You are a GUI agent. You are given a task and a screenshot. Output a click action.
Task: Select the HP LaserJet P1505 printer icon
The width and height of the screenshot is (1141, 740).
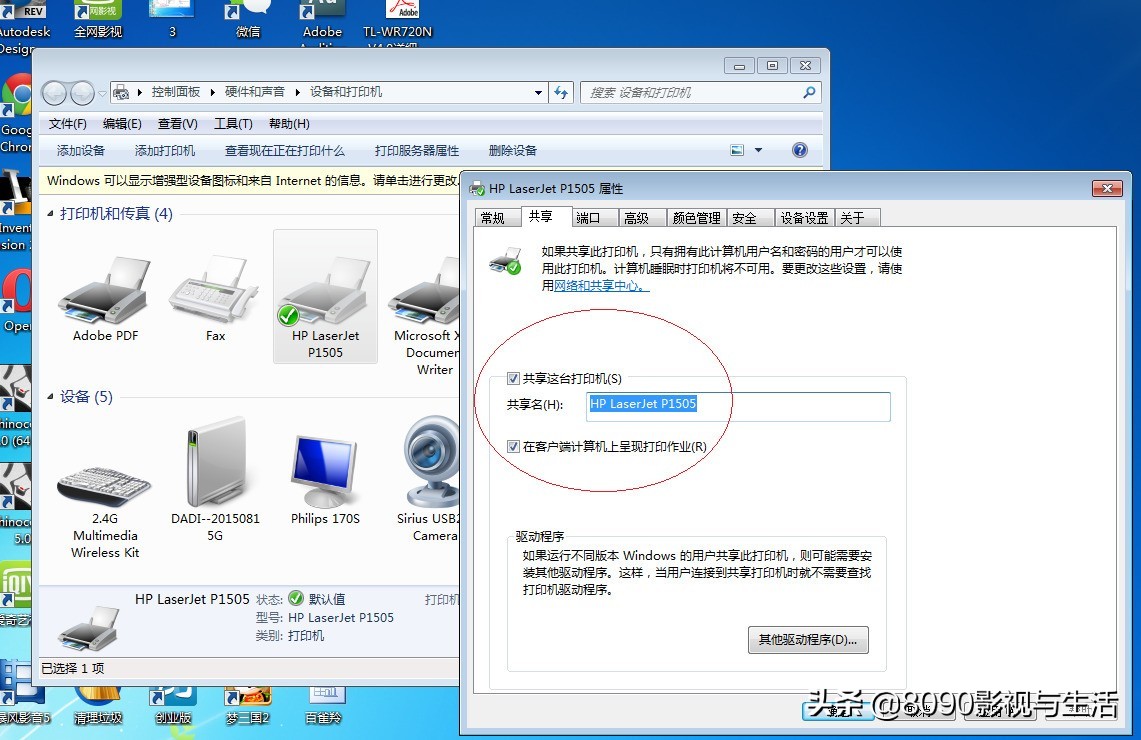pos(325,290)
